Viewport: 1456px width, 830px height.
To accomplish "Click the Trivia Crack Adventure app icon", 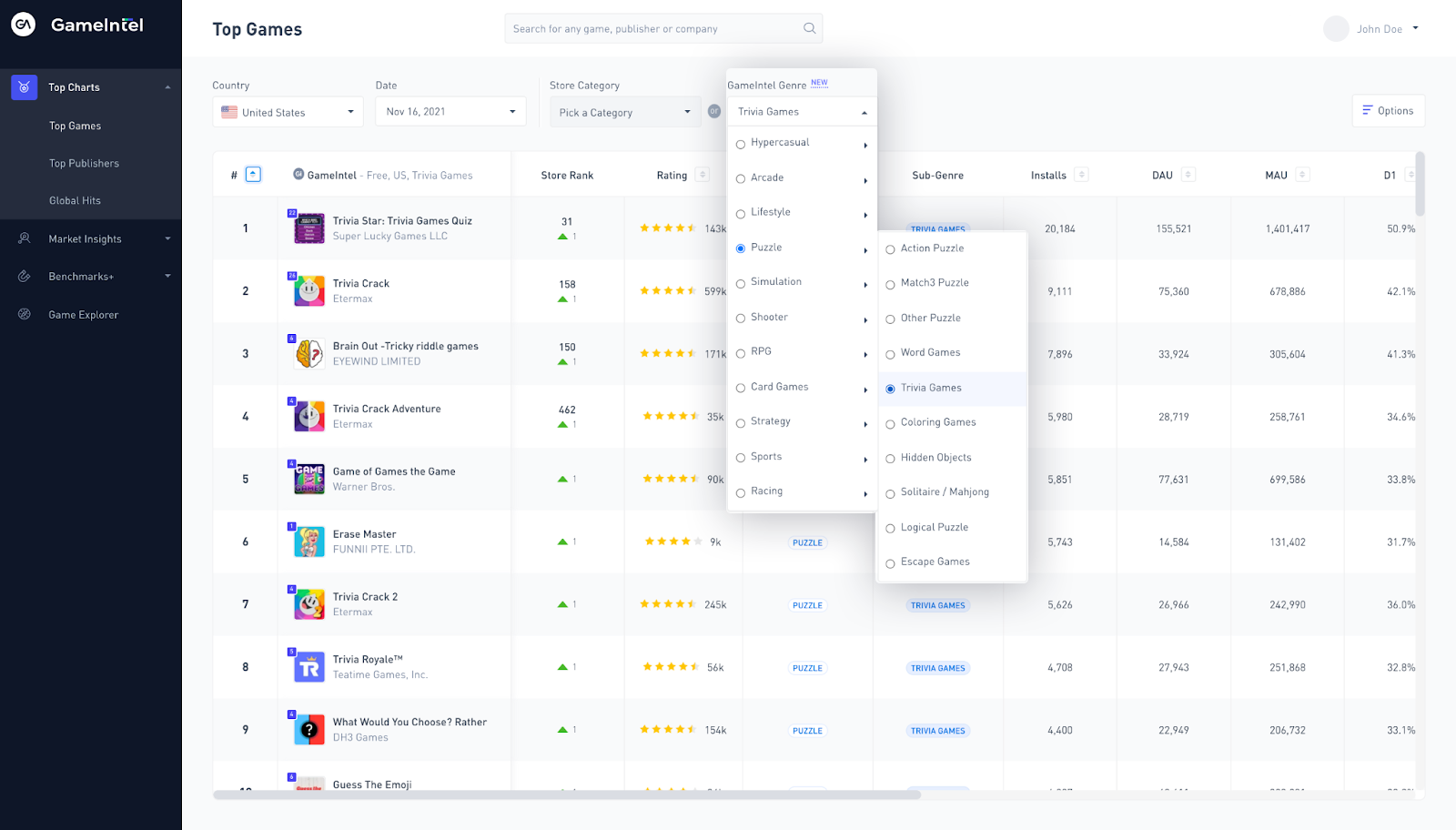I will [x=309, y=416].
